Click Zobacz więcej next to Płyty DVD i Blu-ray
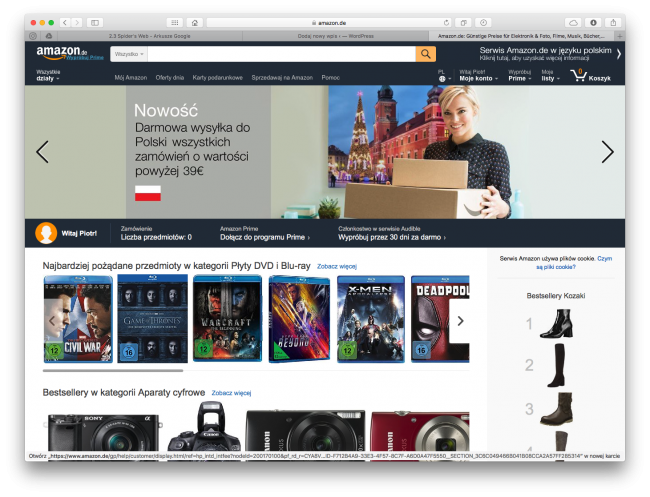 pos(337,267)
